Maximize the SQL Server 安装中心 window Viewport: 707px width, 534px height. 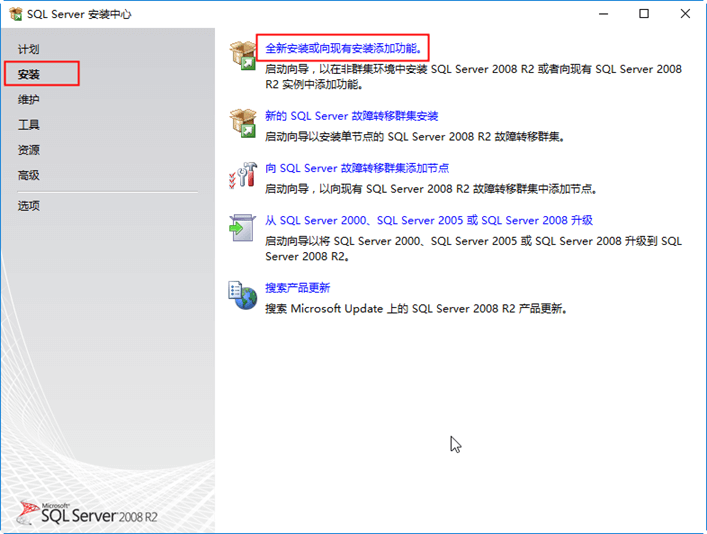(644, 14)
